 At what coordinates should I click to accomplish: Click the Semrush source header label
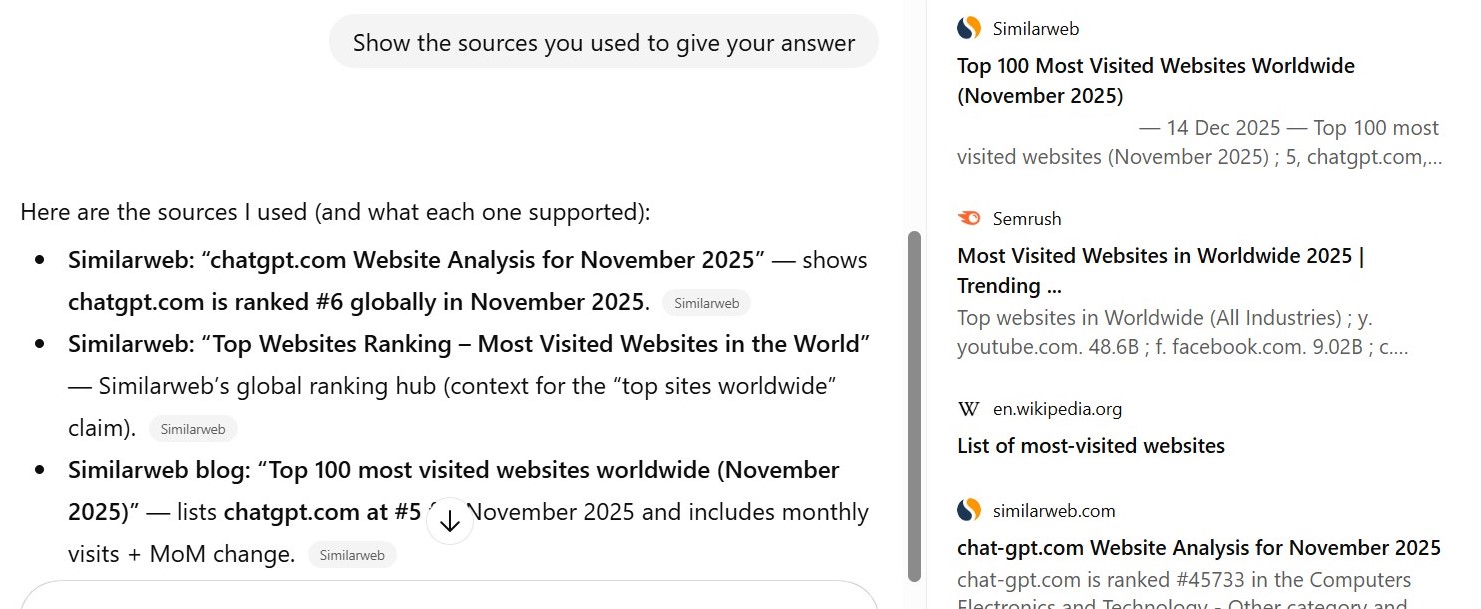point(1026,218)
